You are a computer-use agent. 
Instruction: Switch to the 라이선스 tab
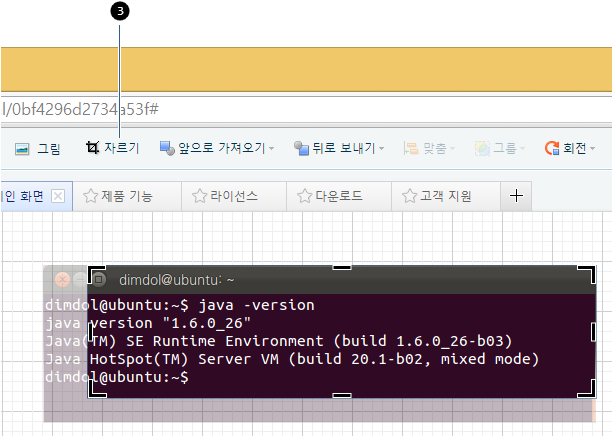tap(234, 196)
